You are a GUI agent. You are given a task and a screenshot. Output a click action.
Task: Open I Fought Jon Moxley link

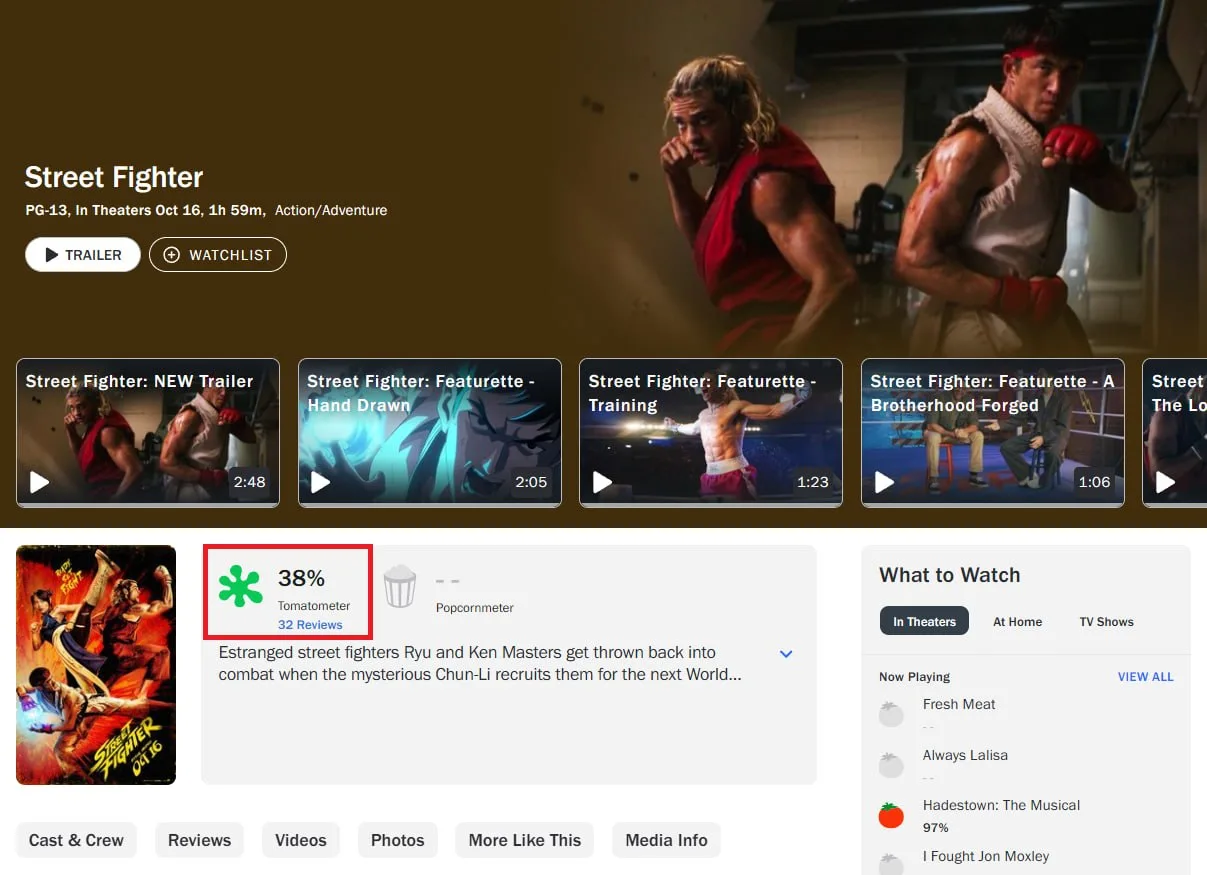pyautogui.click(x=986, y=856)
